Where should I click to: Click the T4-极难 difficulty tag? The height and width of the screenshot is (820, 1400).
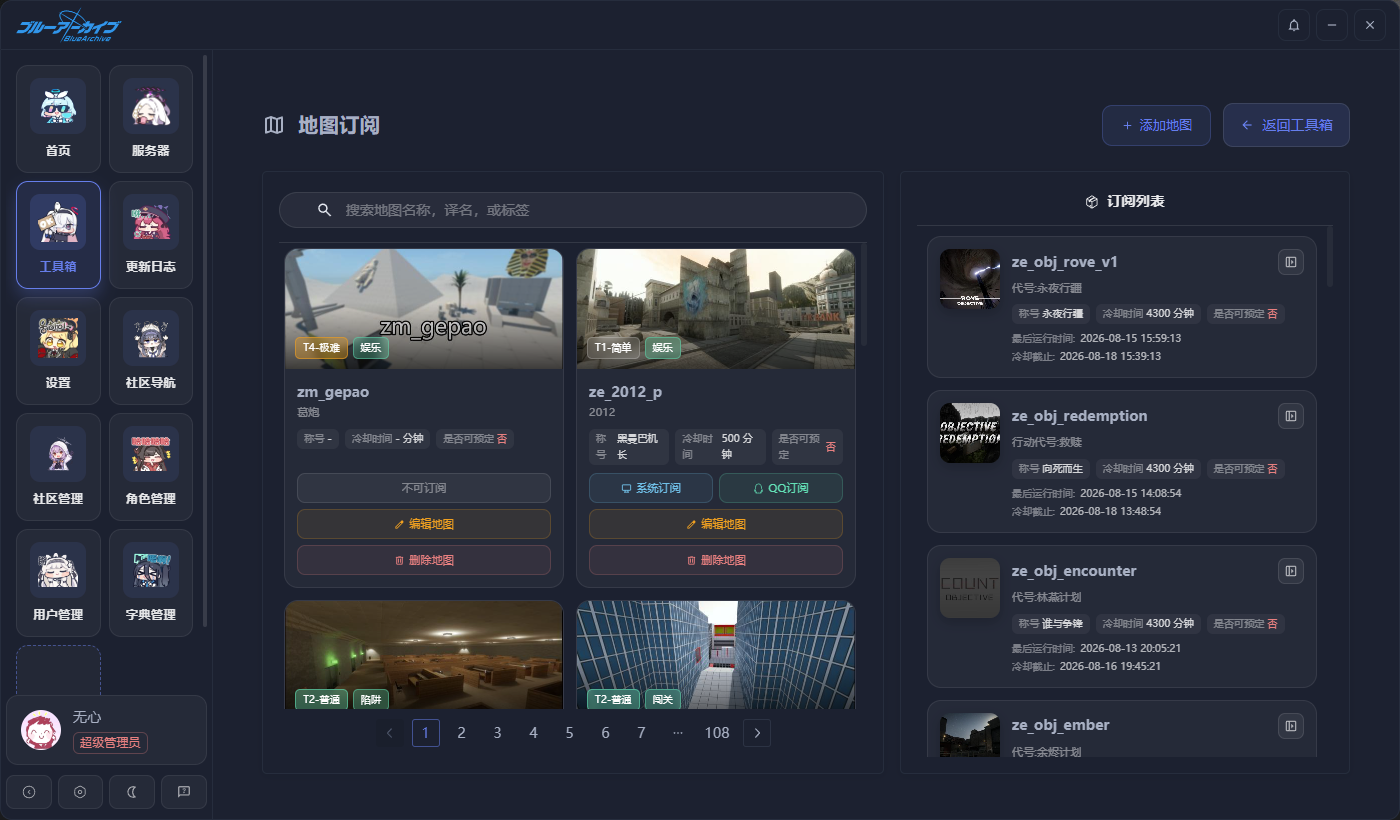coord(321,348)
